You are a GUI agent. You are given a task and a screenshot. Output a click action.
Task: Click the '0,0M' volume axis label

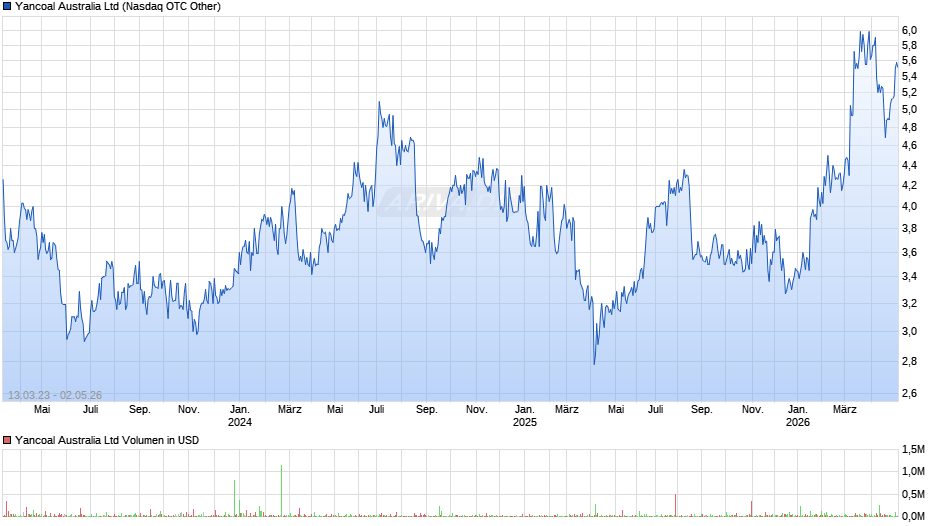tap(913, 516)
